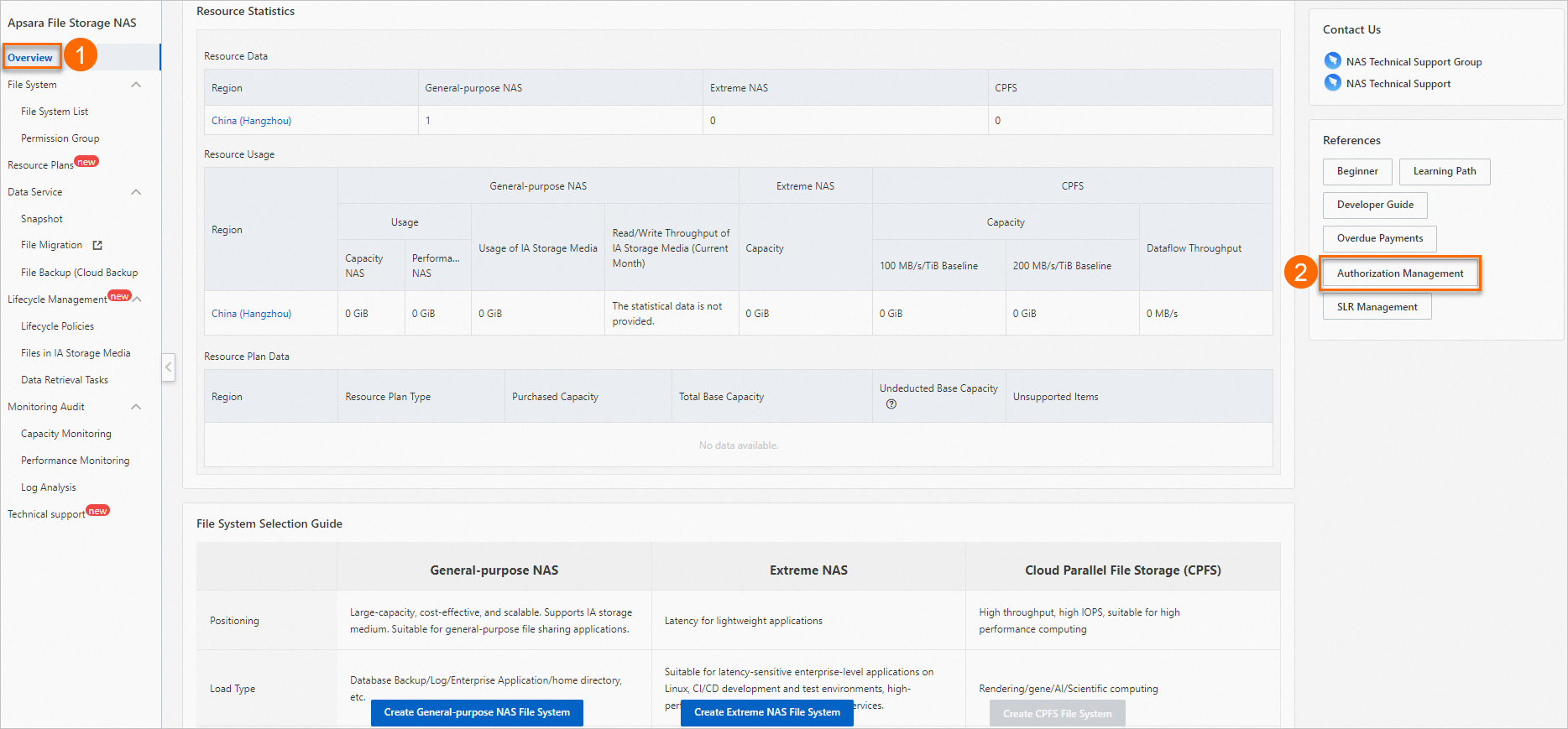The image size is (1568, 729).
Task: Open the Overview page in sidebar
Action: point(30,58)
